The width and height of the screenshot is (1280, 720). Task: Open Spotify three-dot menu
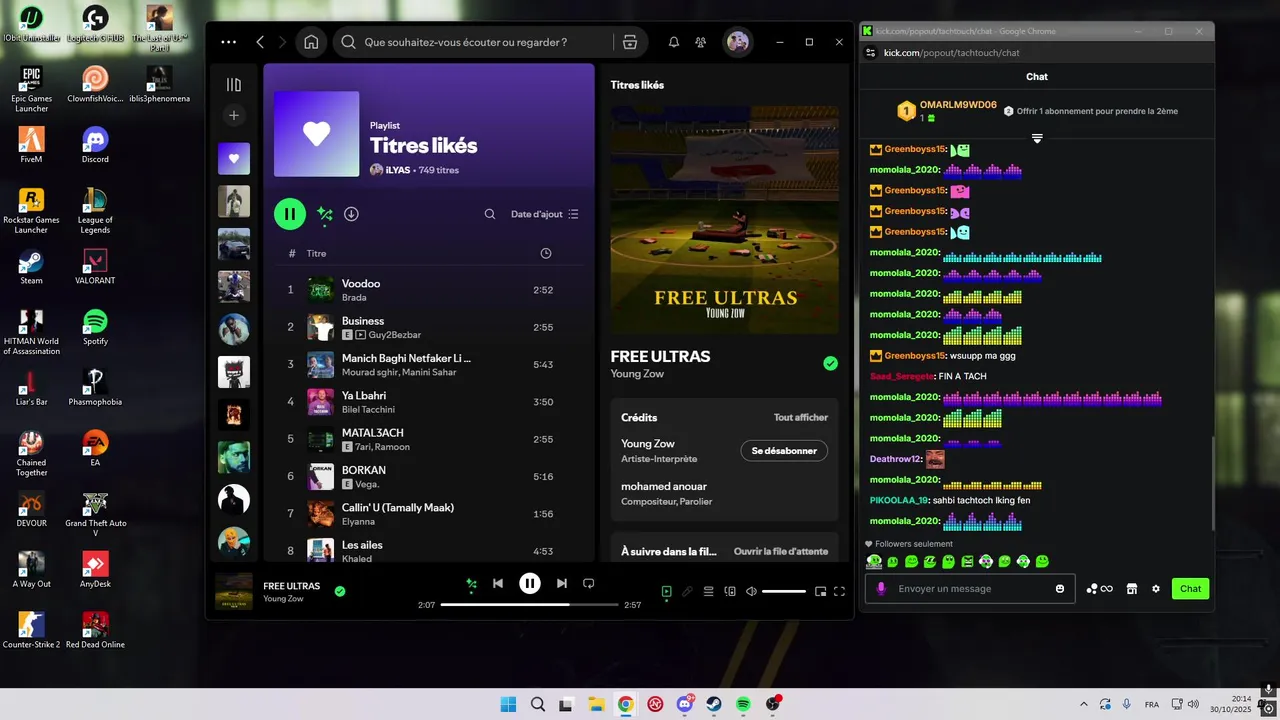[229, 42]
